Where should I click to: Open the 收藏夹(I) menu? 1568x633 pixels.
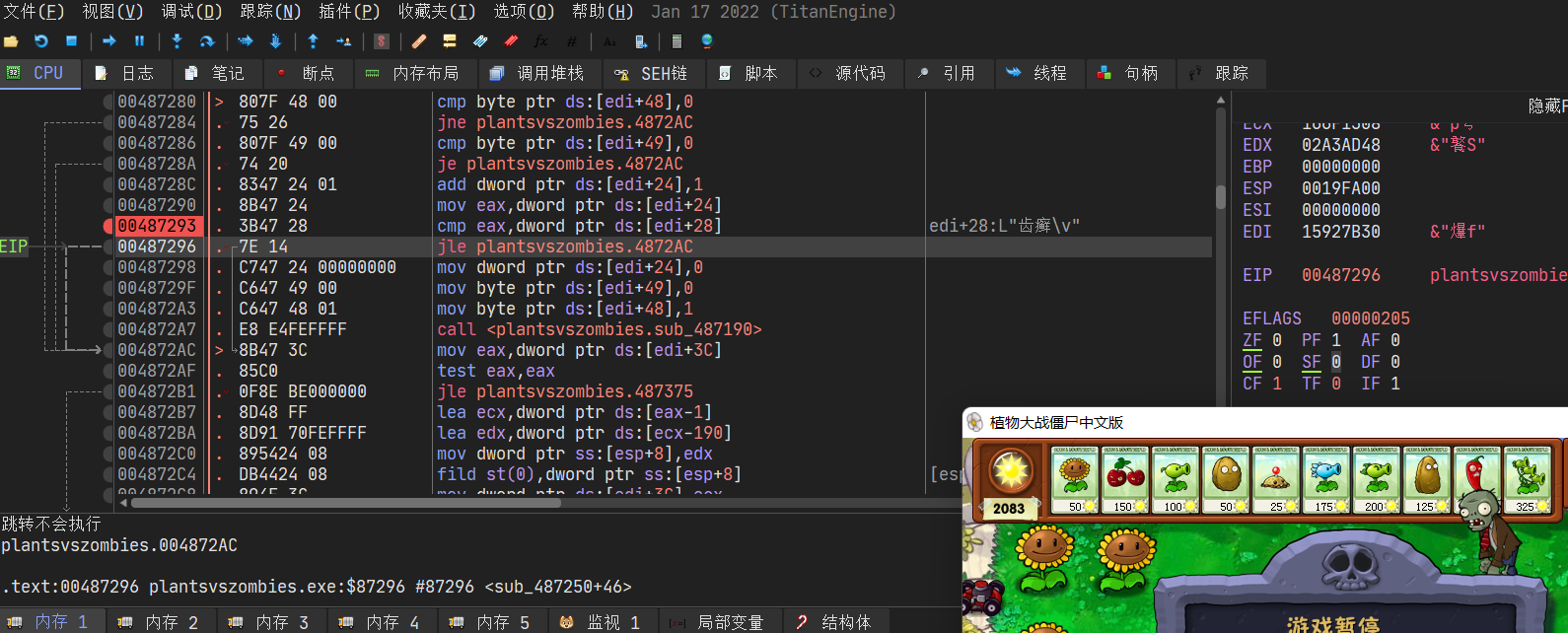click(437, 12)
